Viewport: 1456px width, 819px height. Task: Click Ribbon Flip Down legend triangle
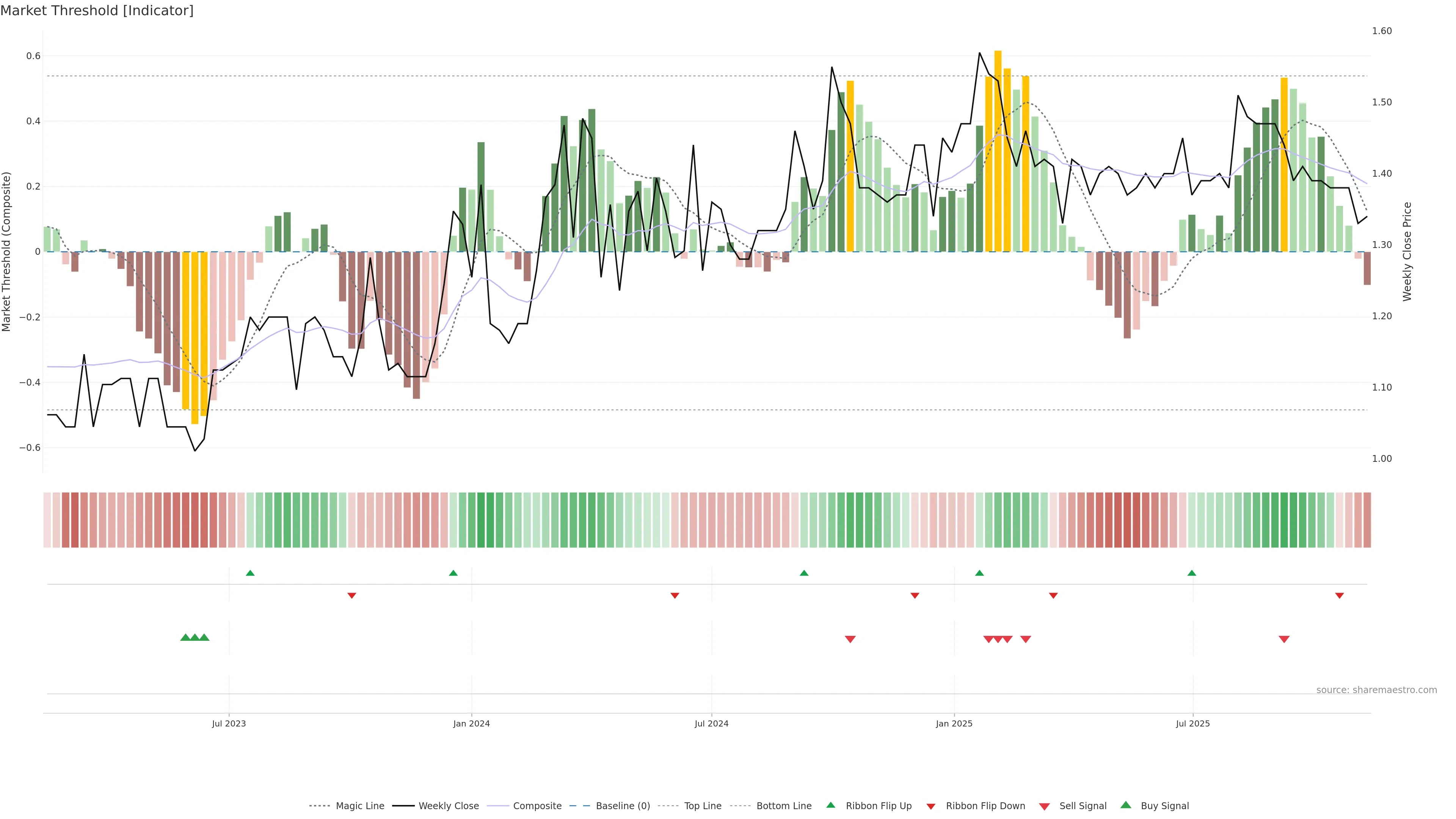[931, 806]
